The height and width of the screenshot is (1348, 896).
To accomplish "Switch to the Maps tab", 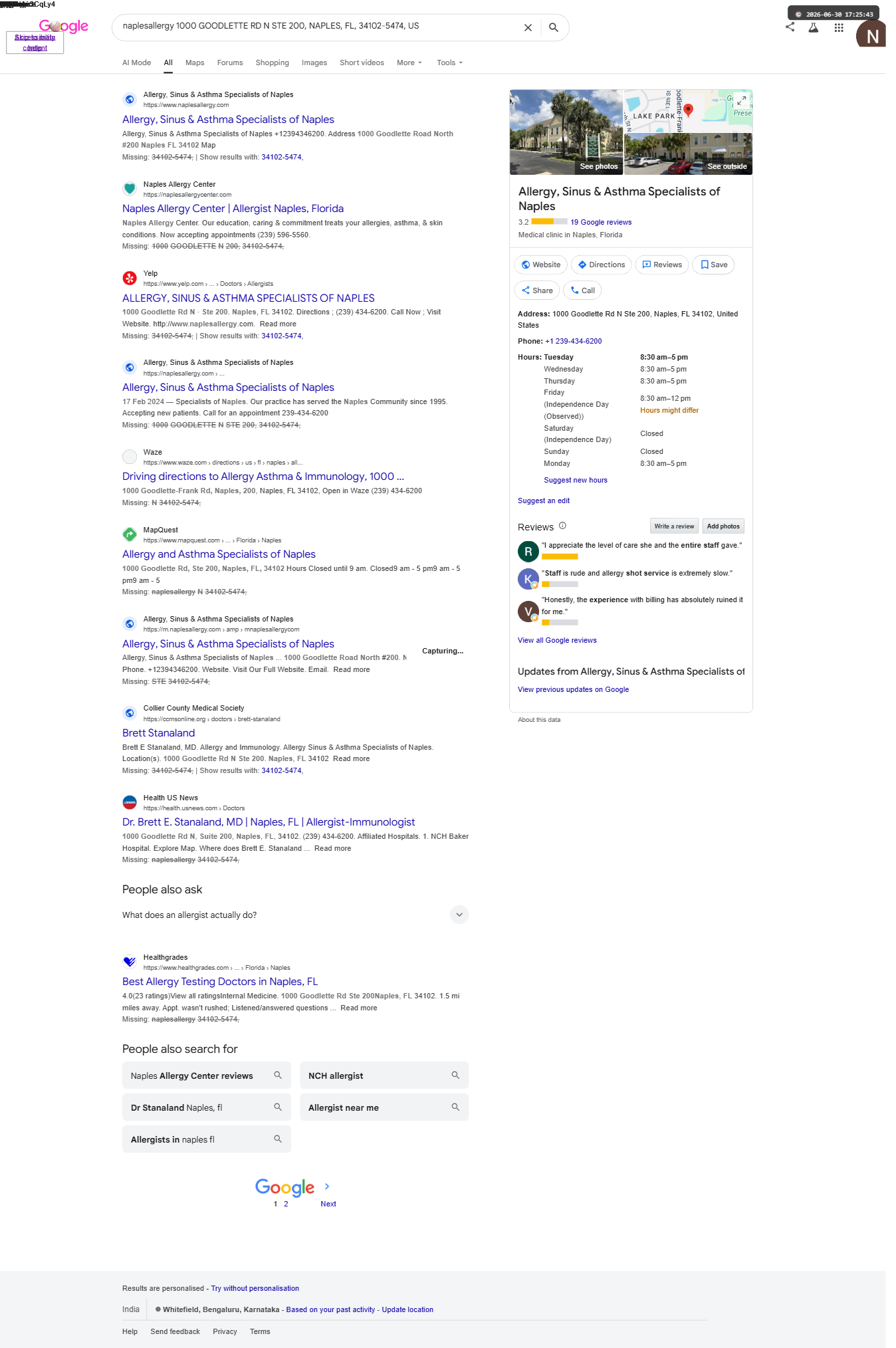I will point(195,62).
